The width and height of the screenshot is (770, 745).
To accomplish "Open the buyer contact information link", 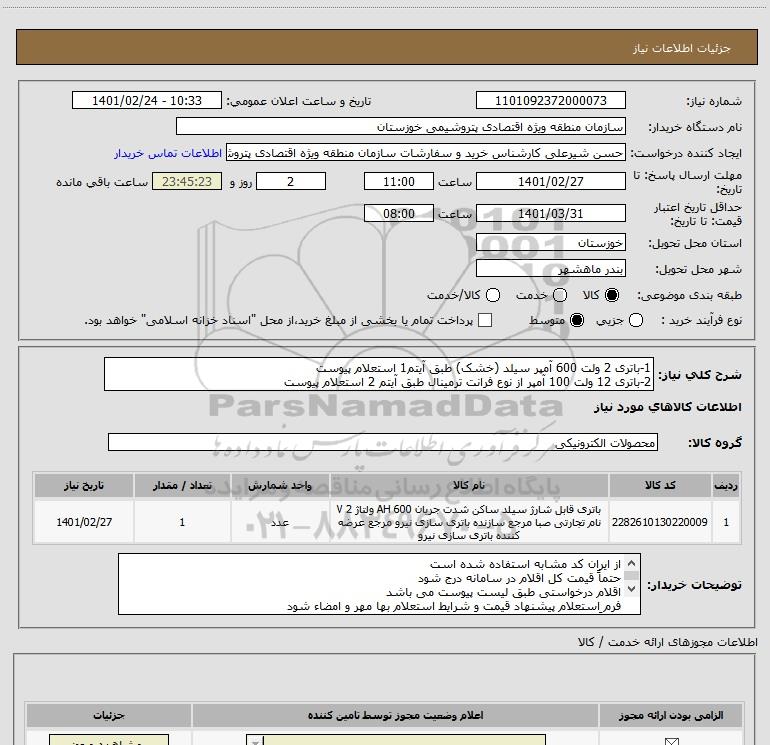I will (x=168, y=153).
